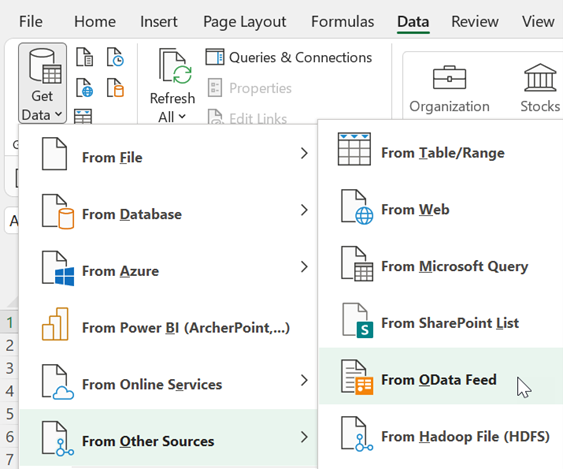The image size is (563, 469).
Task: Click the From Text/CSV icon in ribbon
Action: point(84,57)
